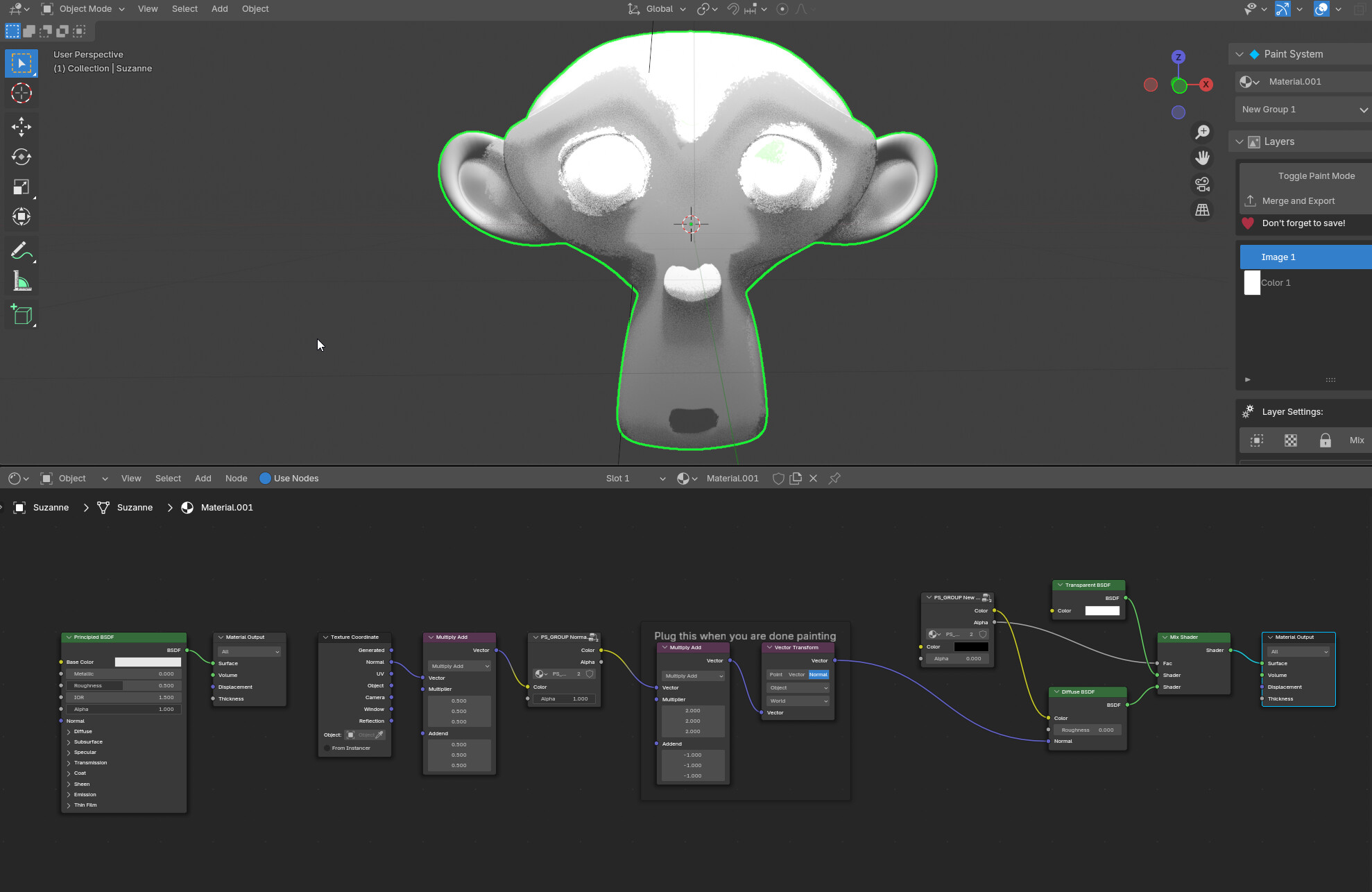Select the Add Cube tool
Screen dimensions: 1372x892
coord(22,314)
